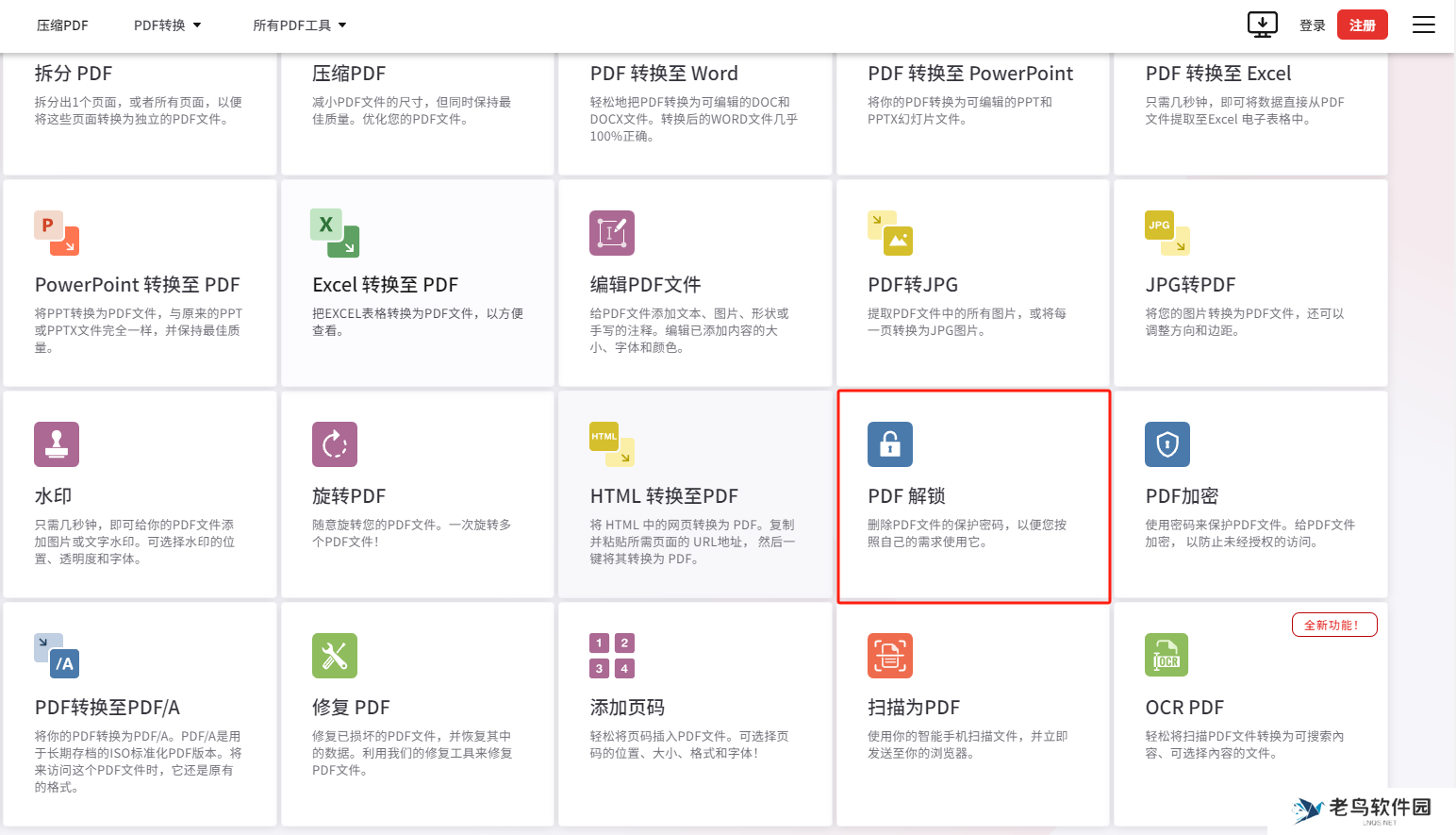
Task: Open the PDF 转换至 PowerPoint title
Action: (x=970, y=74)
